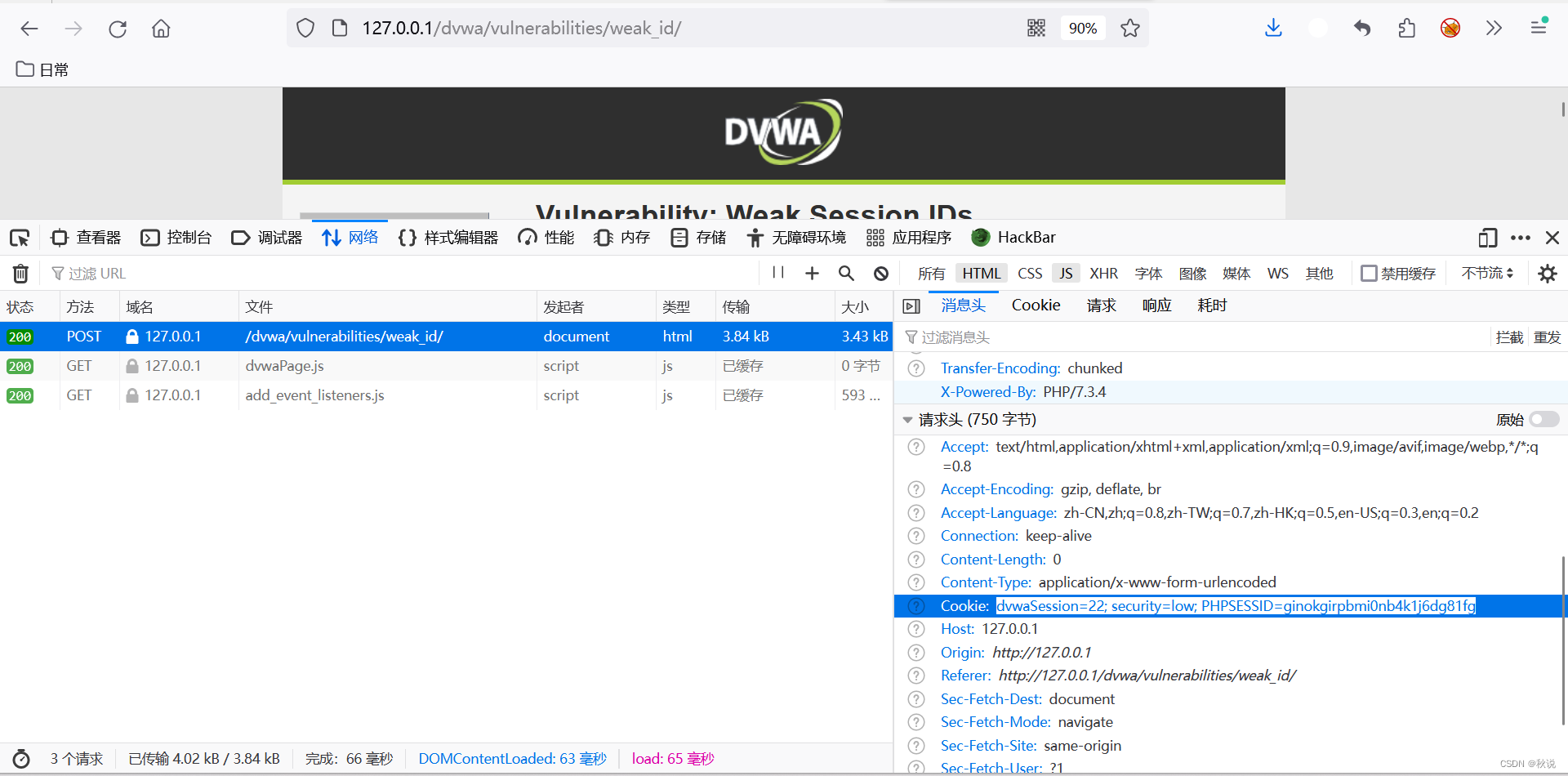1568x776 pixels.
Task: Enable the 禁用缓存 checkbox
Action: [x=1369, y=274]
